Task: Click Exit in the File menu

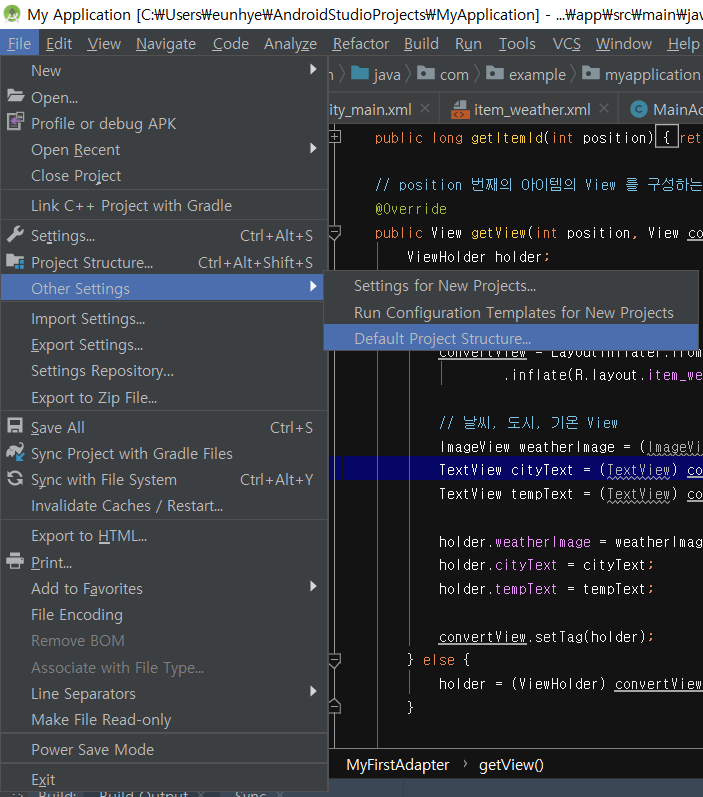Action: [x=163, y=779]
